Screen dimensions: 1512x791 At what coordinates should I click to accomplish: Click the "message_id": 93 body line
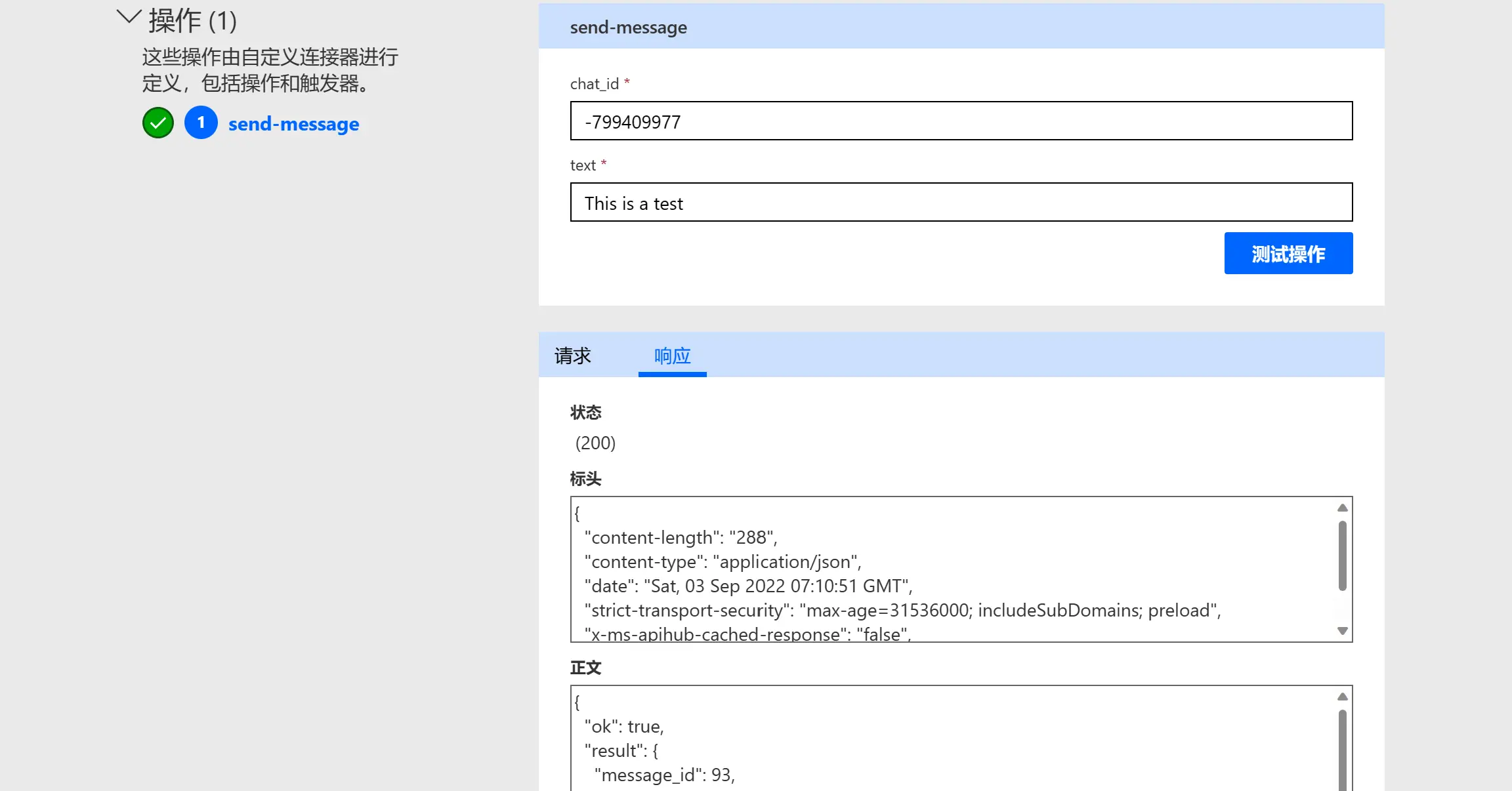(x=665, y=775)
